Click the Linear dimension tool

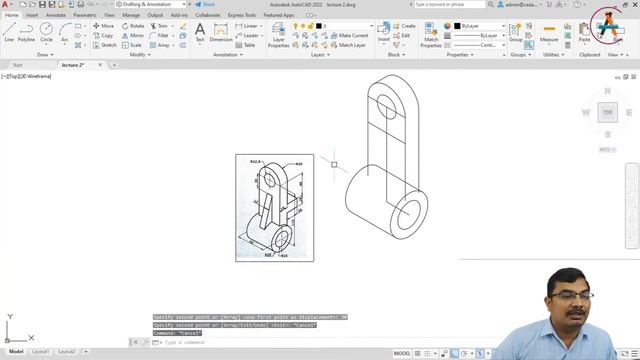247,26
